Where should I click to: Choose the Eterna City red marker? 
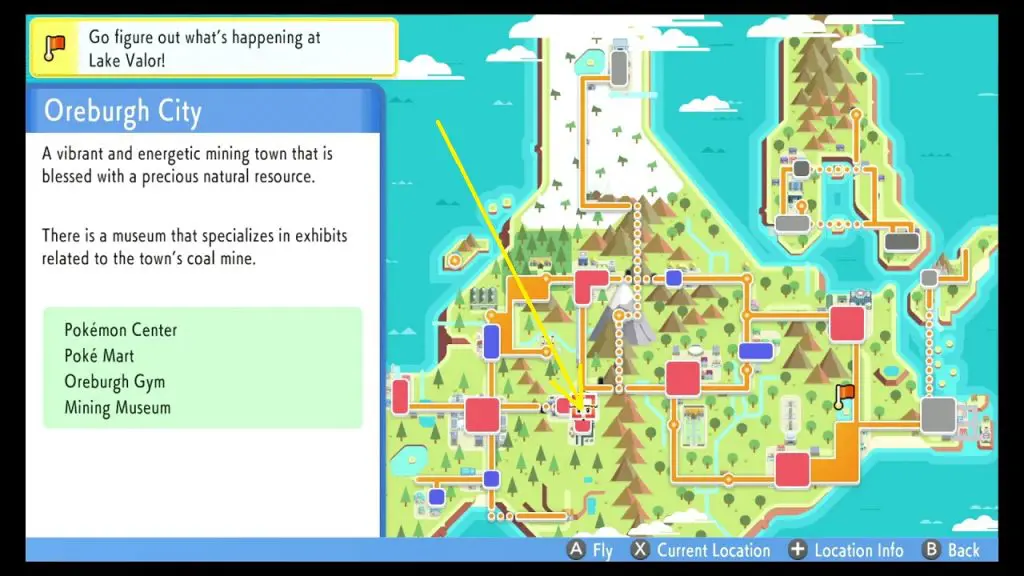click(589, 286)
